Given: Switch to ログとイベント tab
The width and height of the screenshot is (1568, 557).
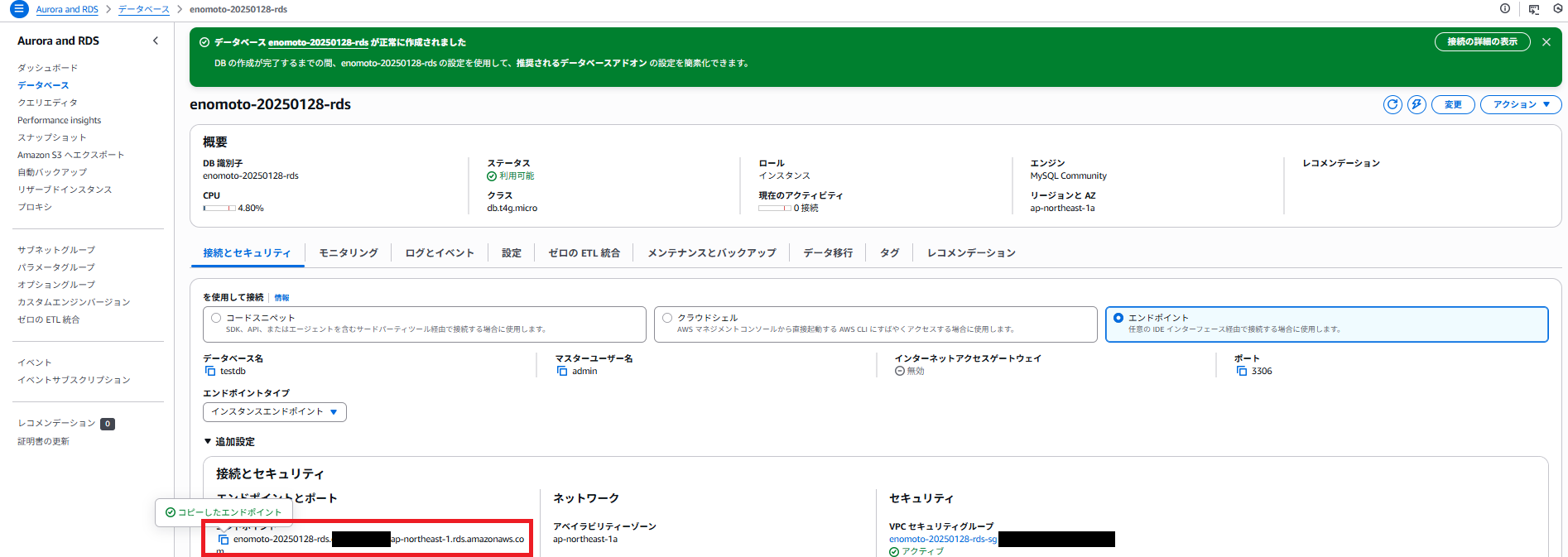Looking at the screenshot, I should tap(440, 253).
